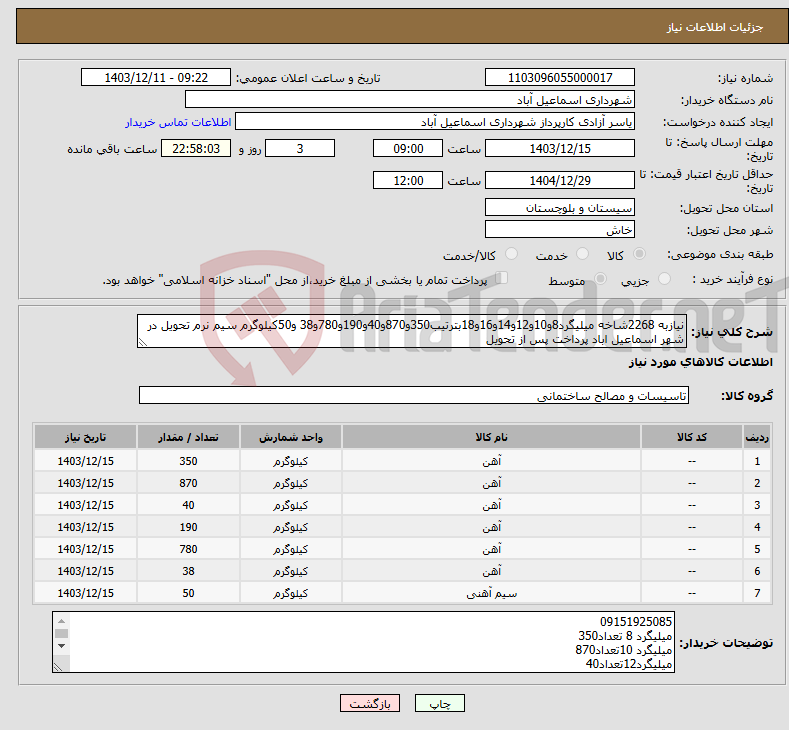Click the آهن item name in row 1
The width and height of the screenshot is (789, 730).
point(492,461)
